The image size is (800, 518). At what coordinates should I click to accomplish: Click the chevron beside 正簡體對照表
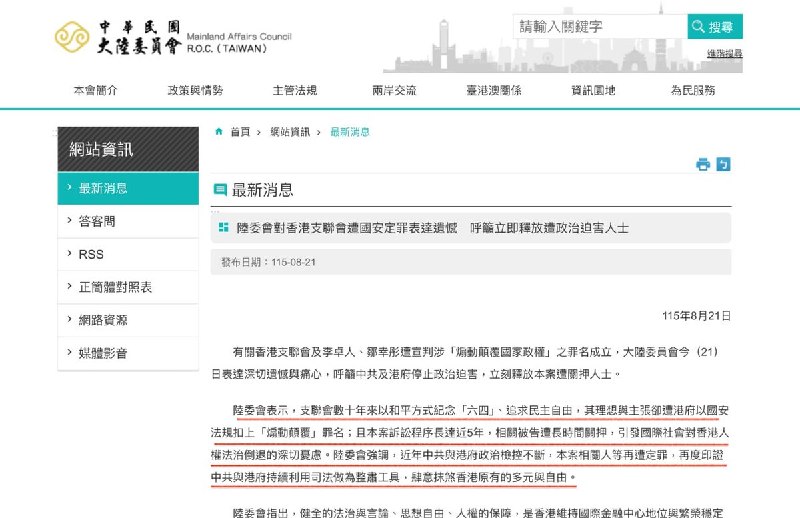pyautogui.click(x=69, y=286)
